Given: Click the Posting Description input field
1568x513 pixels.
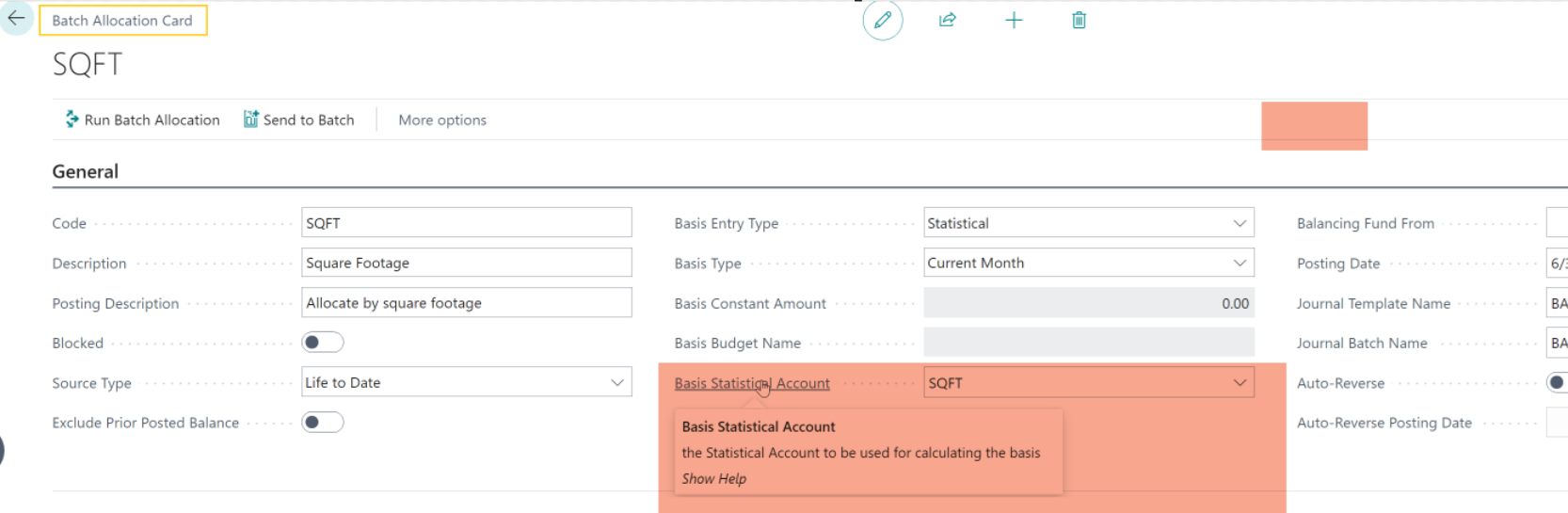Looking at the screenshot, I should pos(466,303).
